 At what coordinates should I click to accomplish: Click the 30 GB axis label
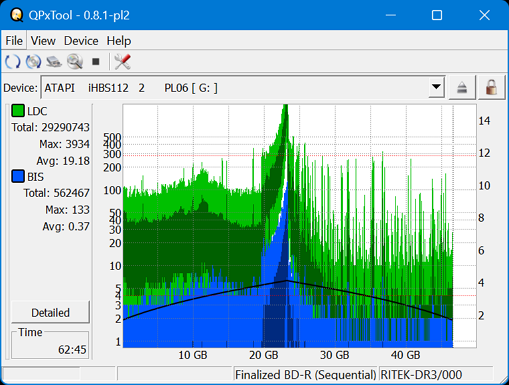click(335, 355)
